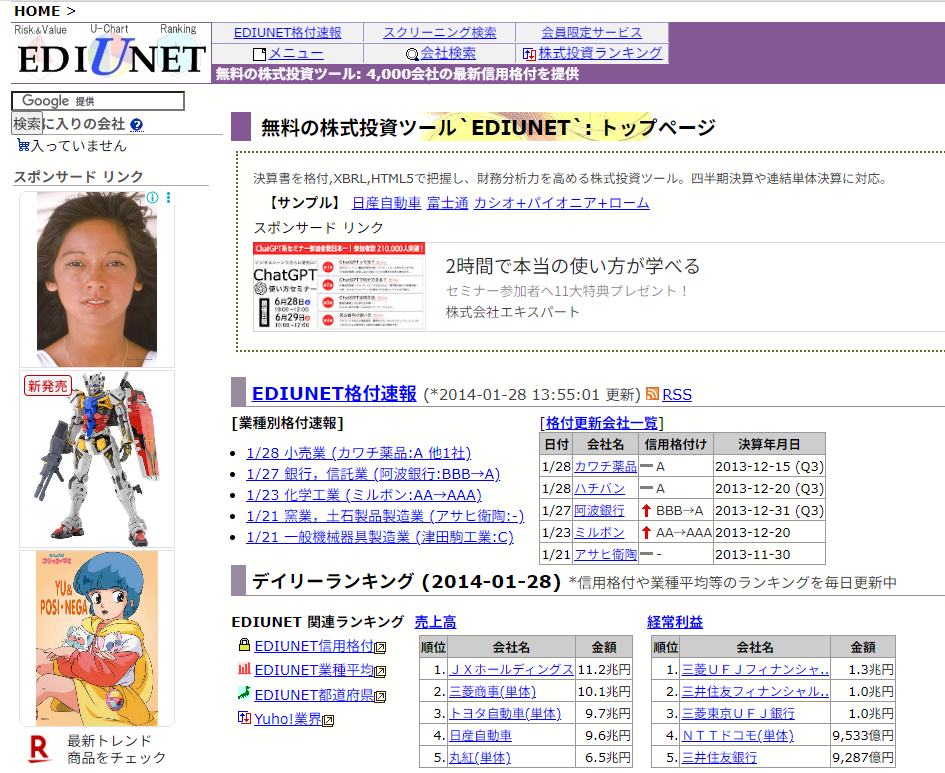The image size is (945, 773).
Task: Click the lock icon beside EDIUNET信用格付
Action: (x=244, y=645)
